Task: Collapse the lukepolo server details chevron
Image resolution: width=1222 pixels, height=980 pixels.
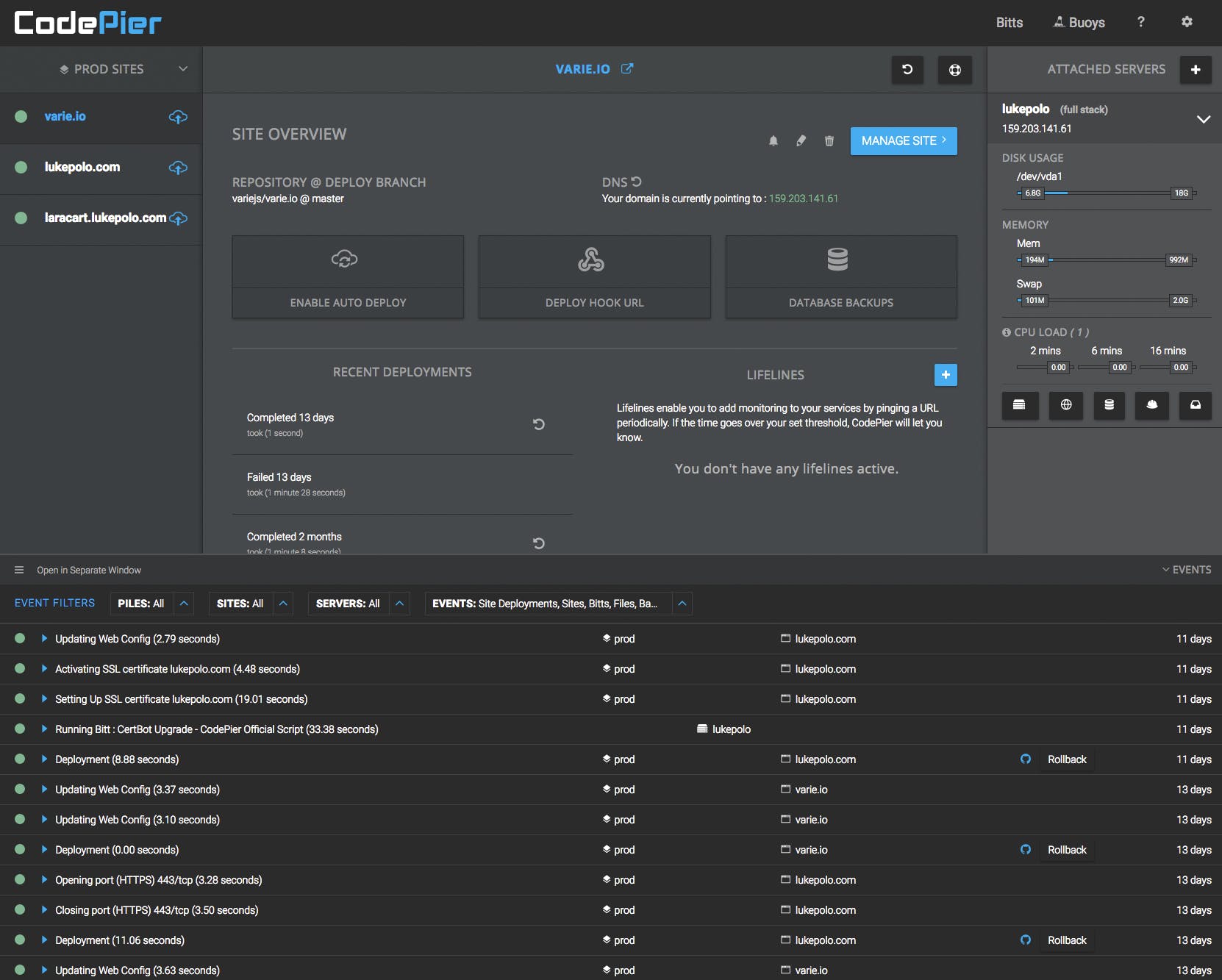Action: (1203, 119)
